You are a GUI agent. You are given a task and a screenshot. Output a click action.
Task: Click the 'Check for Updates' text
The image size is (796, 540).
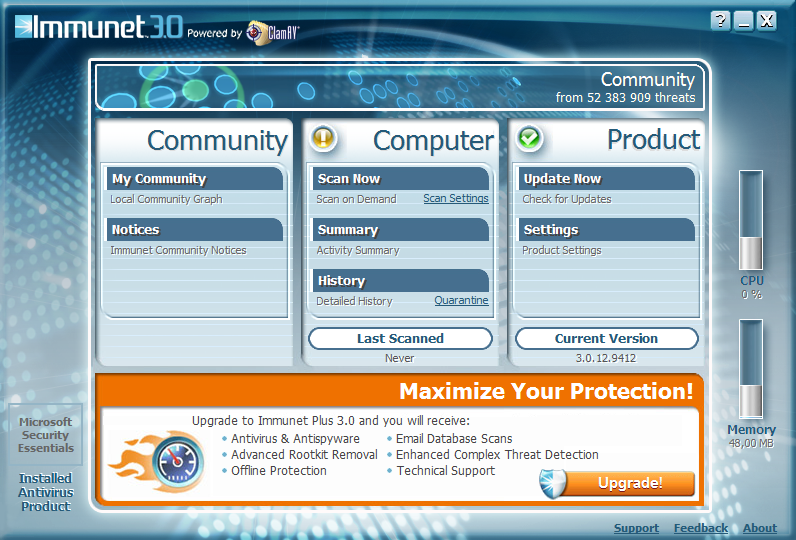[x=567, y=199]
